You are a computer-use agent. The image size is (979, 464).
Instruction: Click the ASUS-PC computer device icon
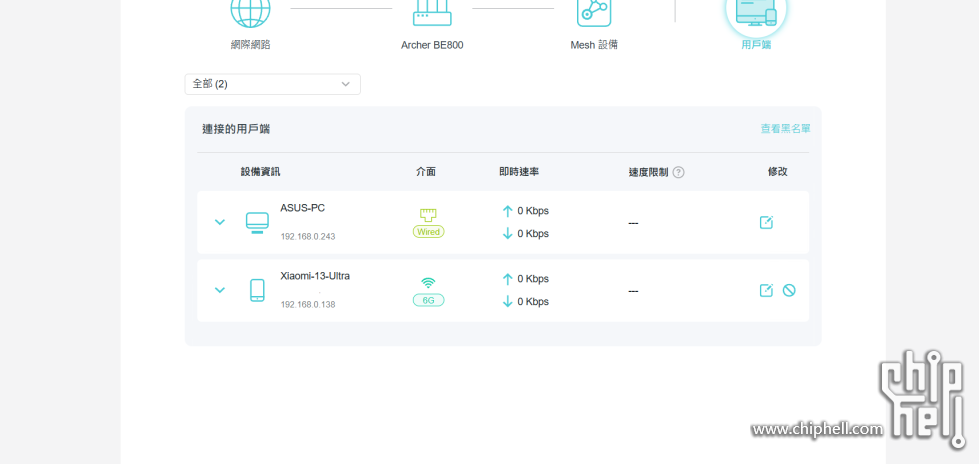(257, 223)
